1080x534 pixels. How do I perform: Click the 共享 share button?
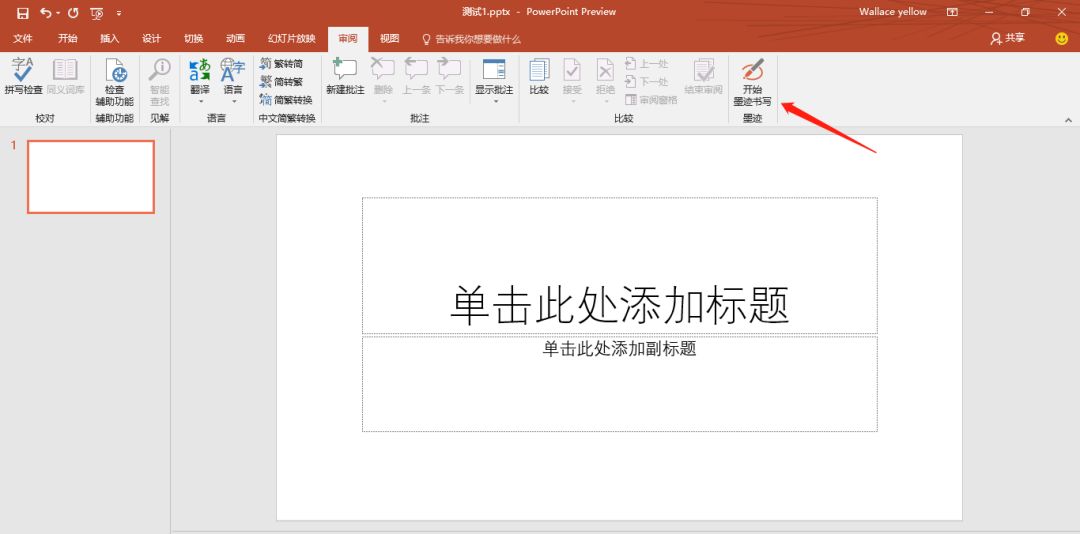tap(1007, 38)
